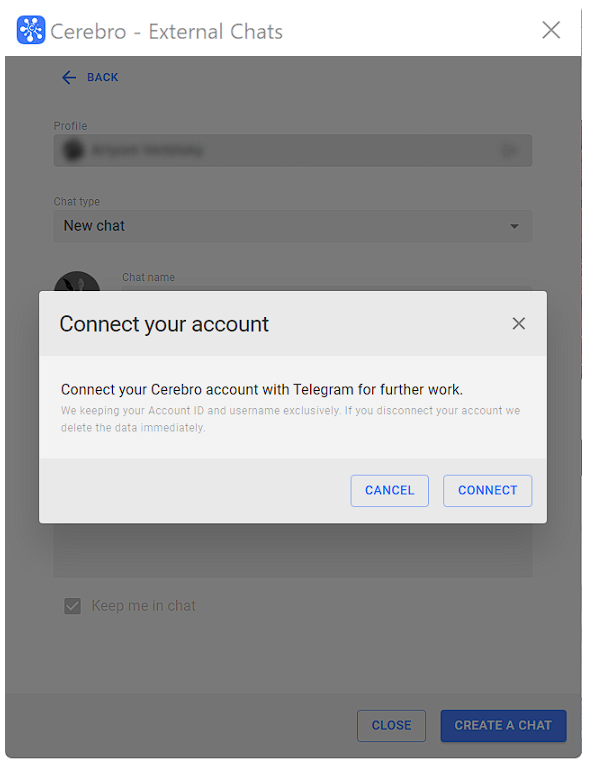Click CONNECT to link Telegram account
Viewport: 594px width, 767px height.
coord(487,491)
